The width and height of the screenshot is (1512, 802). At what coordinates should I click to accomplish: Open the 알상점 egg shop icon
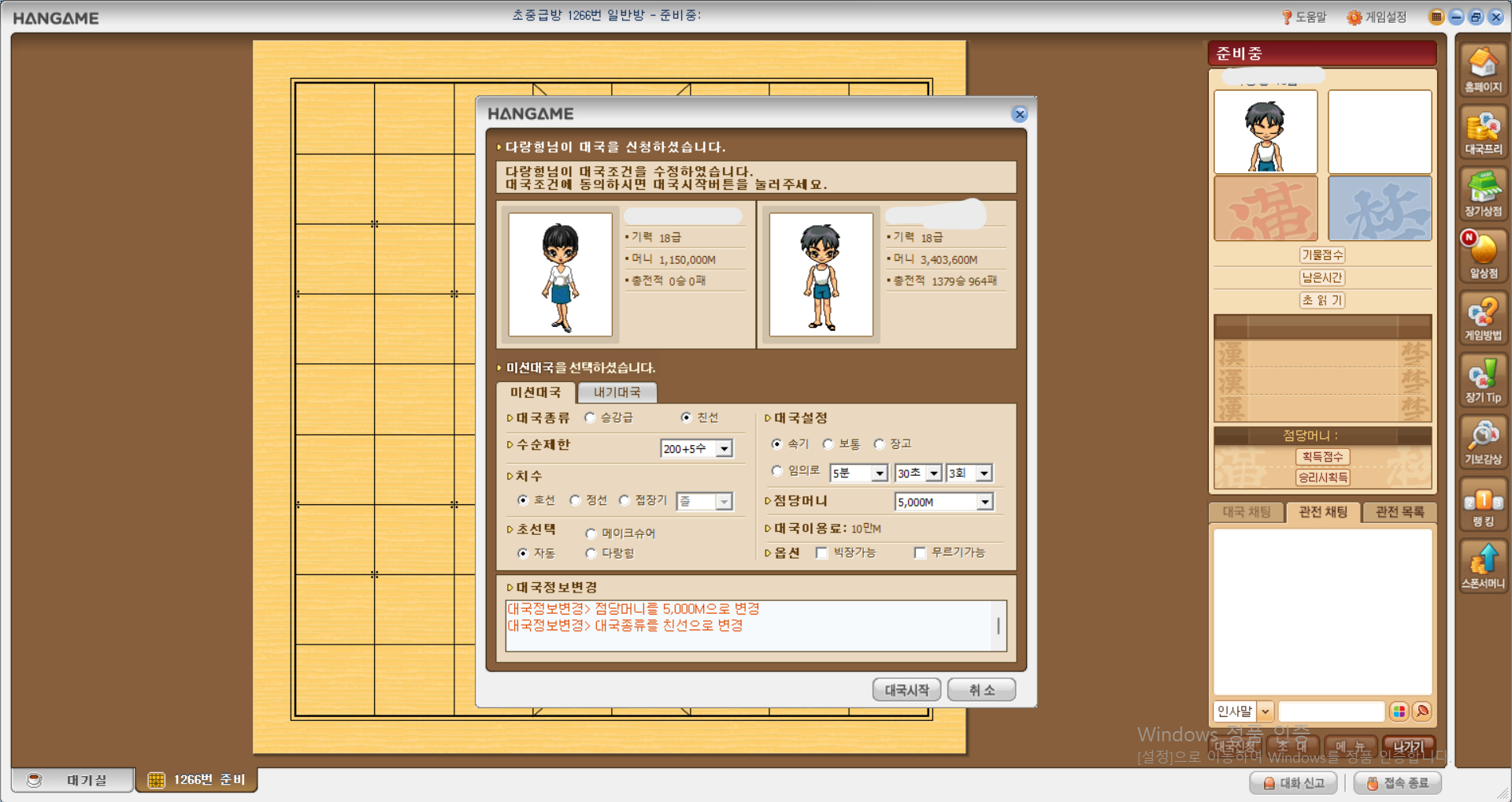(1483, 256)
